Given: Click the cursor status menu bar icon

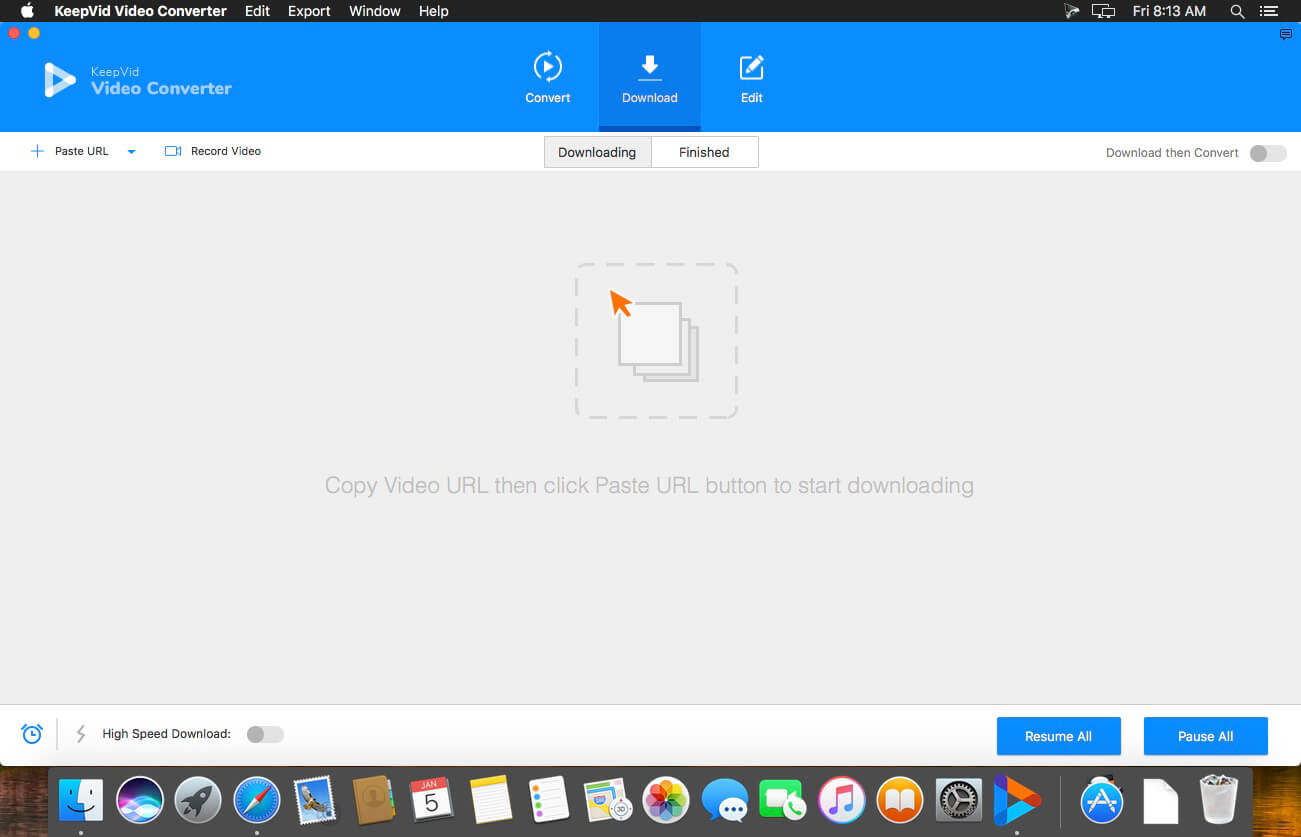Looking at the screenshot, I should 1072,11.
